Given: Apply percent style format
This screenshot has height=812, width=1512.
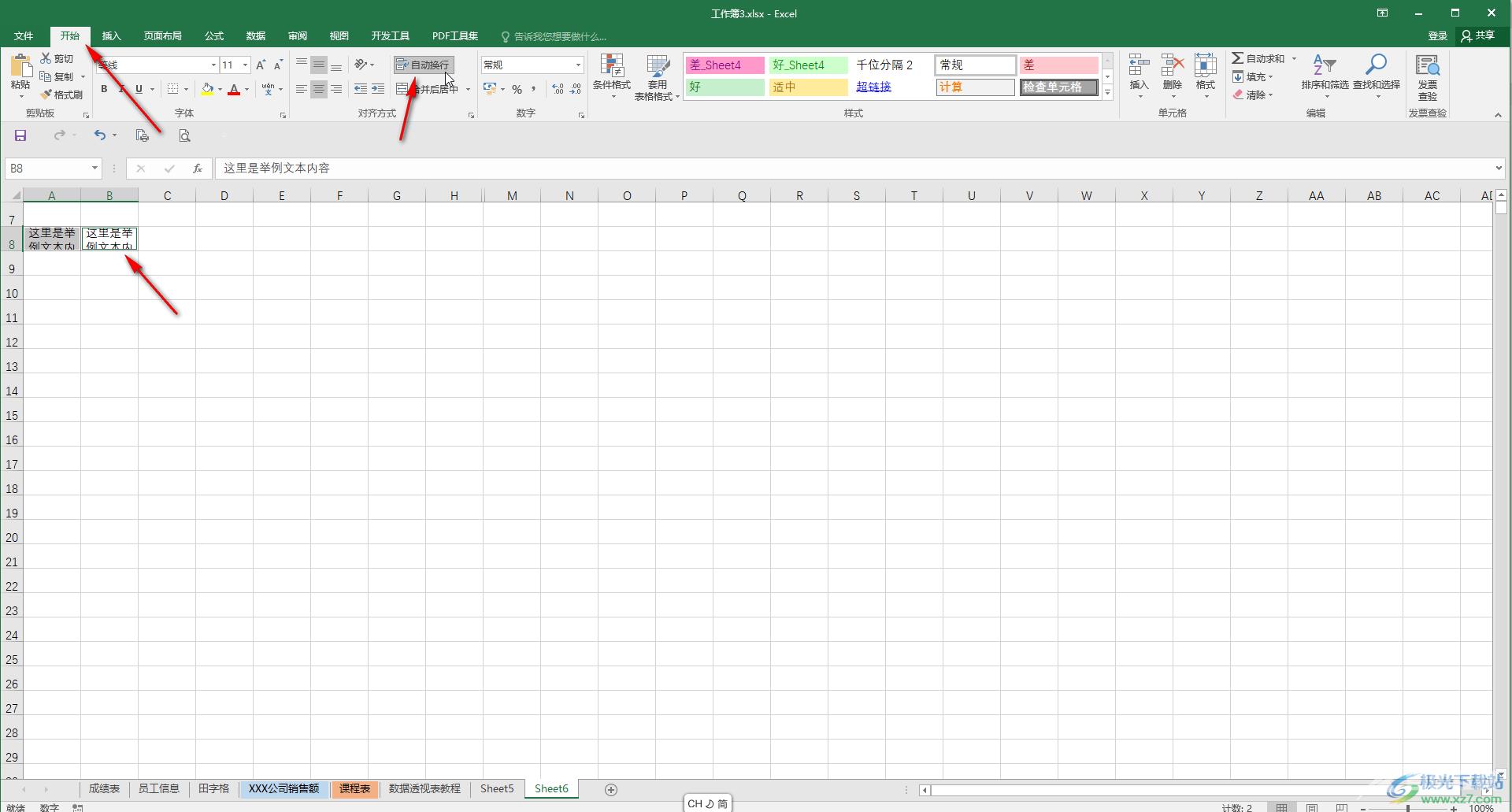Looking at the screenshot, I should 517,89.
